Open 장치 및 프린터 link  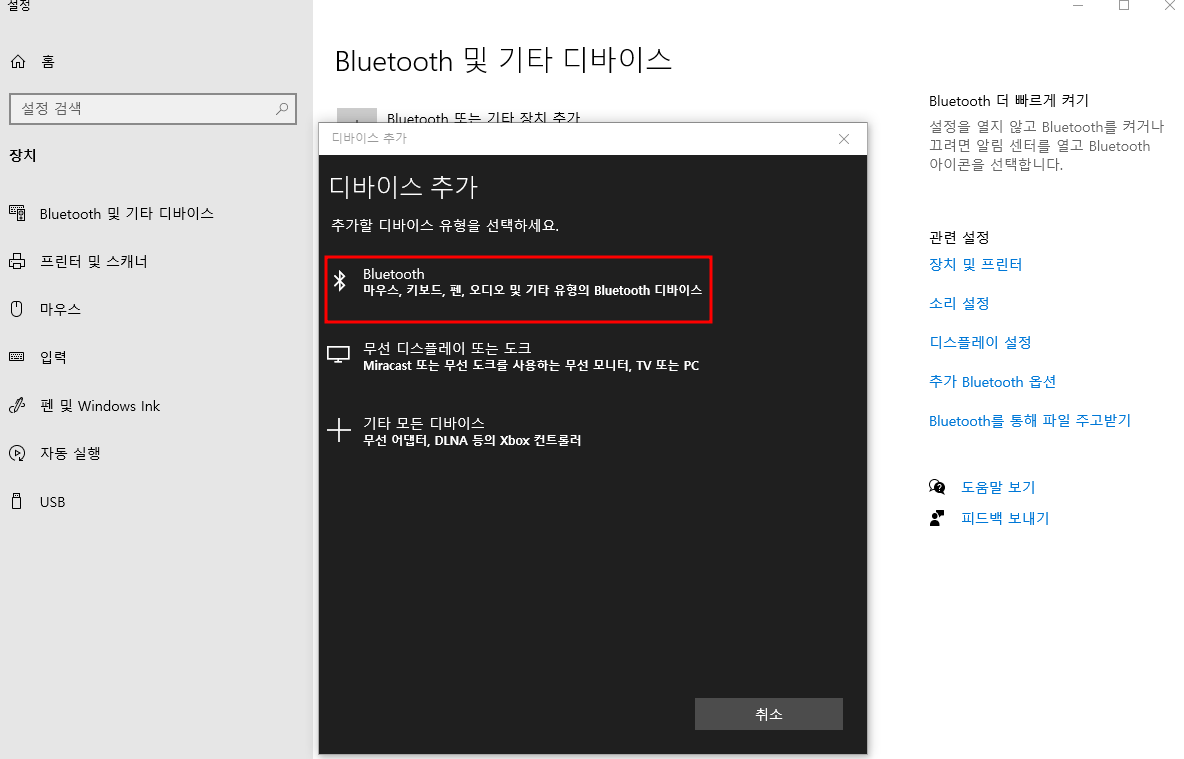tap(975, 264)
